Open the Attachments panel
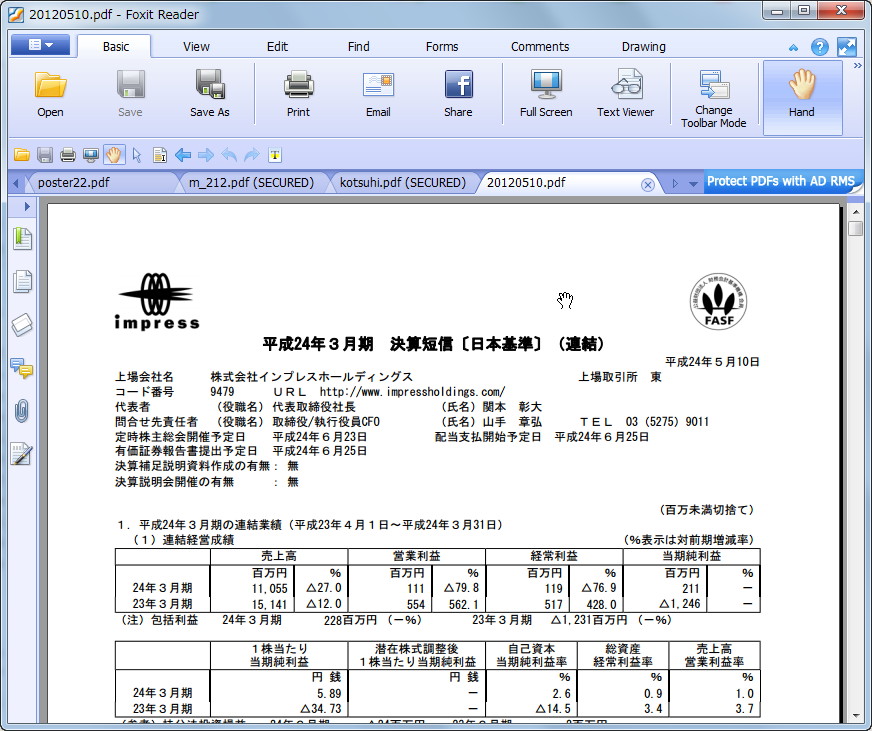 24,410
